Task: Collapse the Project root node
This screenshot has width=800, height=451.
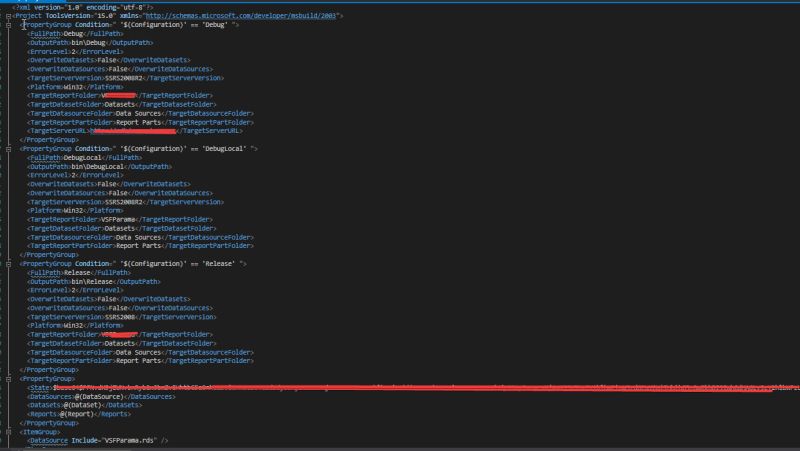Action: [x=9, y=16]
